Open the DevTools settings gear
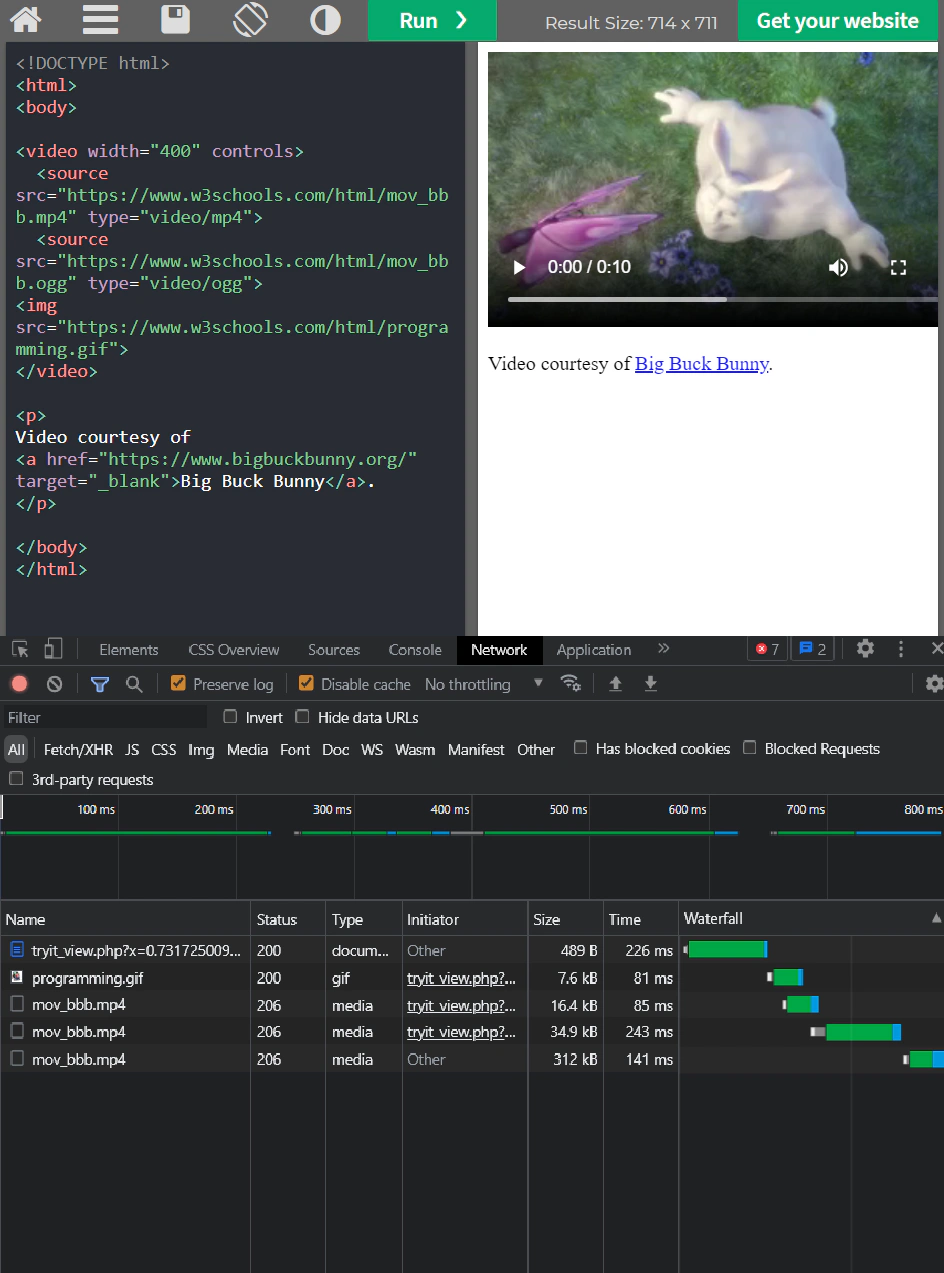944x1273 pixels. pyautogui.click(x=865, y=648)
